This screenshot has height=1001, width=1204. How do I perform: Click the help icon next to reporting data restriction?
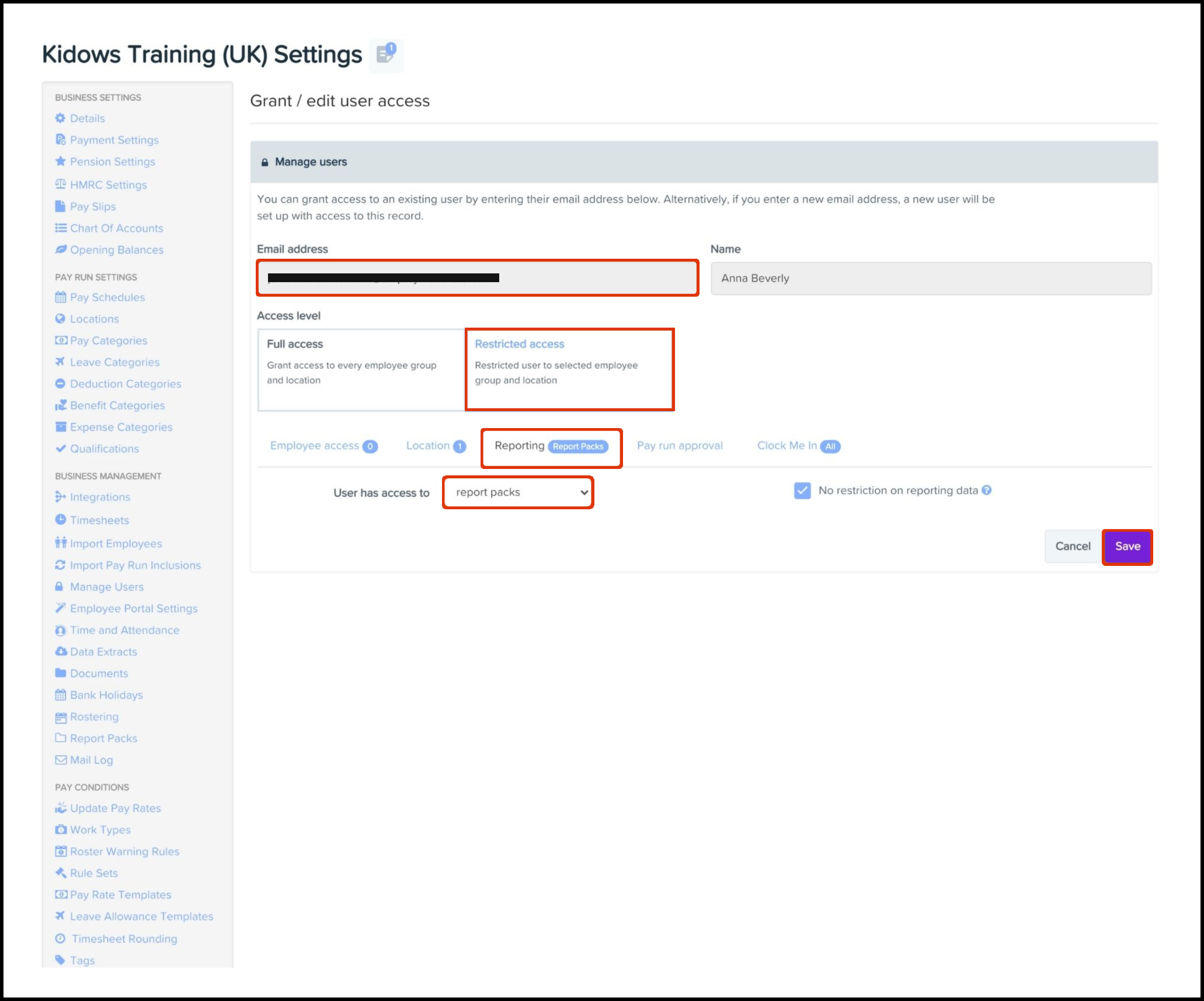pos(986,490)
